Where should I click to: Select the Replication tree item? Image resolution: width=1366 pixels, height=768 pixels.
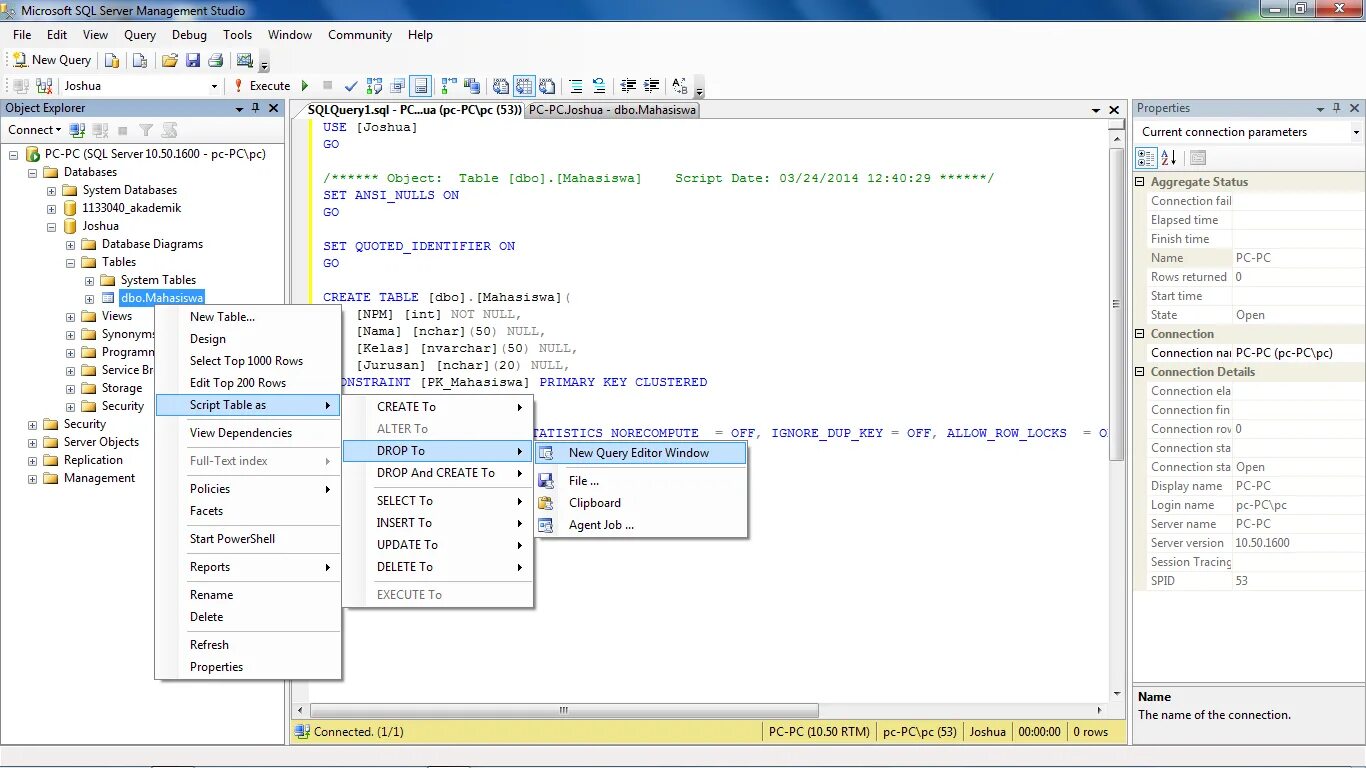(93, 460)
